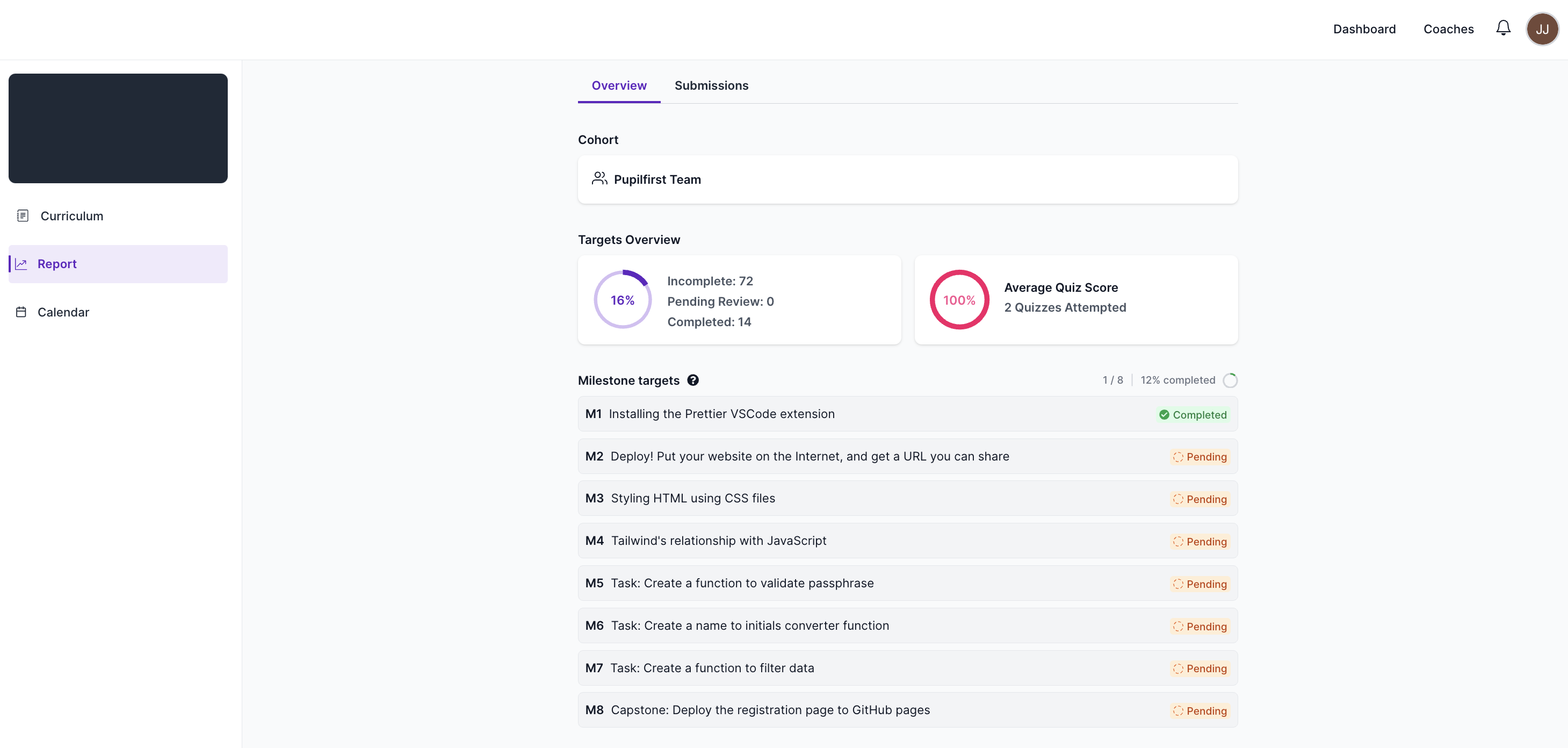Click the green Completed checkmark on M1
This screenshot has width=1568, height=748.
coord(1164,415)
